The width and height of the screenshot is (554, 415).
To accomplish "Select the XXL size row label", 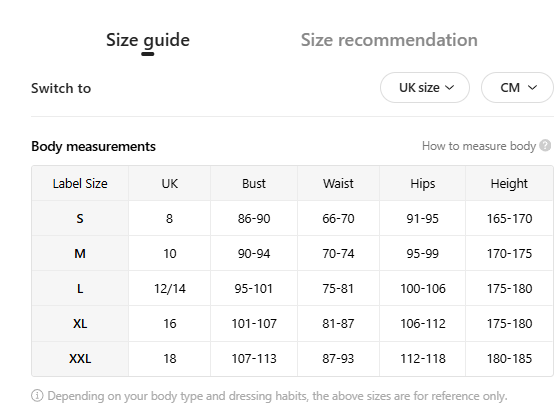I will 80,358.
